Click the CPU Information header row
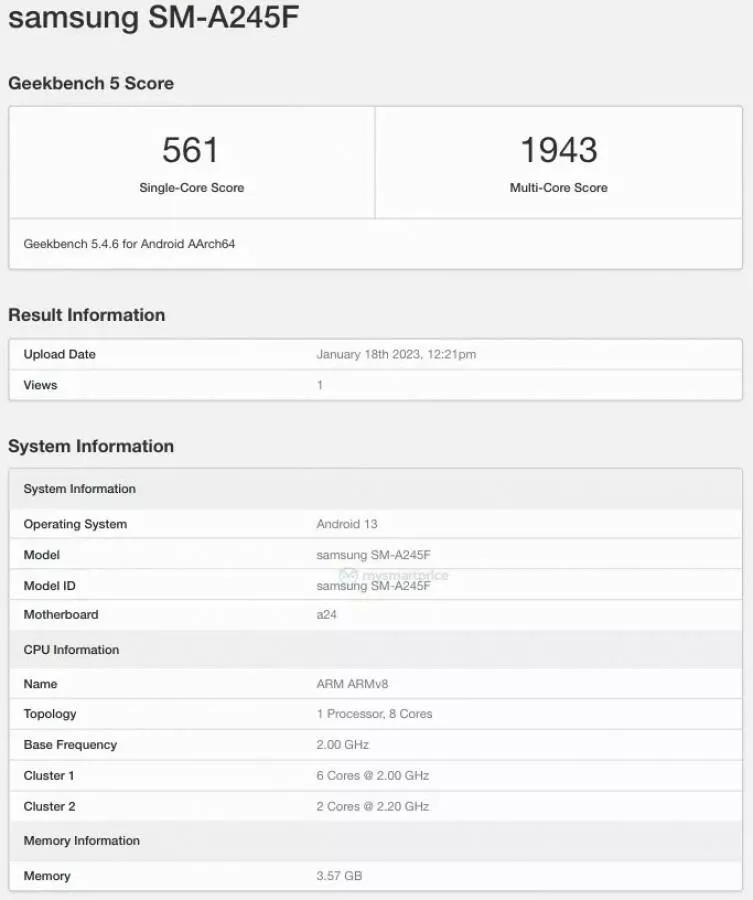753x900 pixels. [x=376, y=650]
